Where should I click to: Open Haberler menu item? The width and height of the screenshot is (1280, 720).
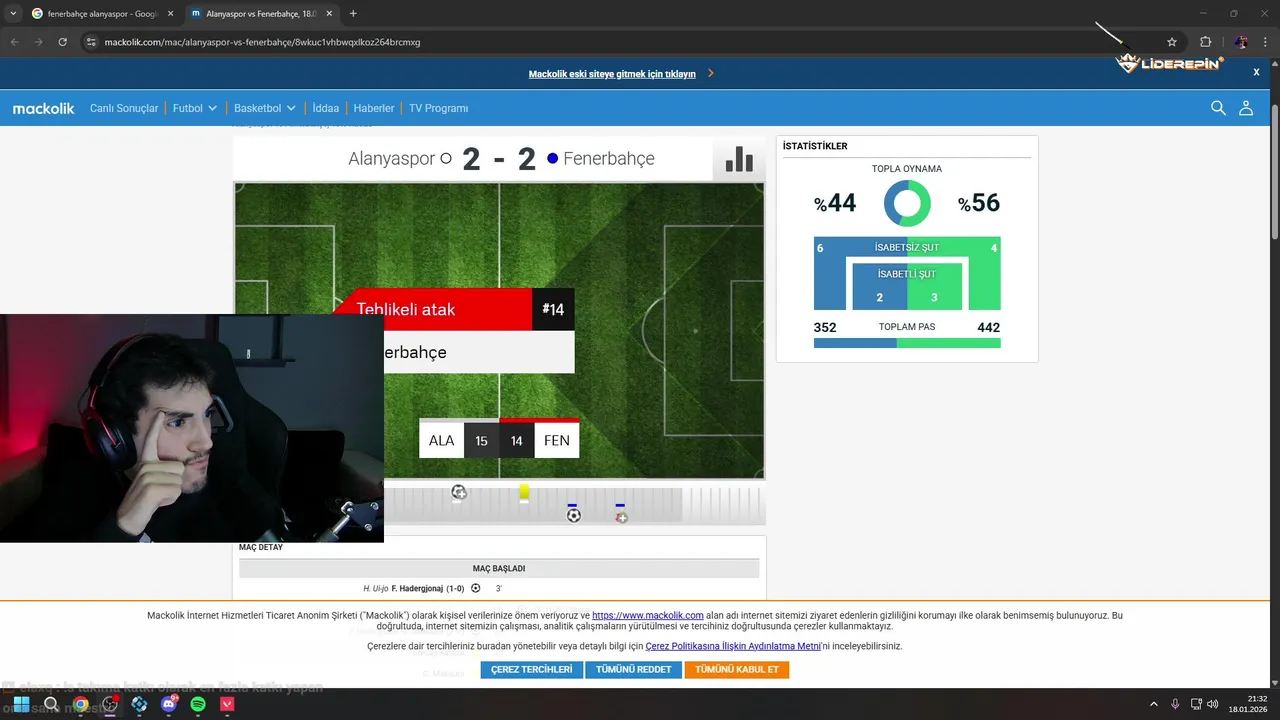(x=374, y=108)
